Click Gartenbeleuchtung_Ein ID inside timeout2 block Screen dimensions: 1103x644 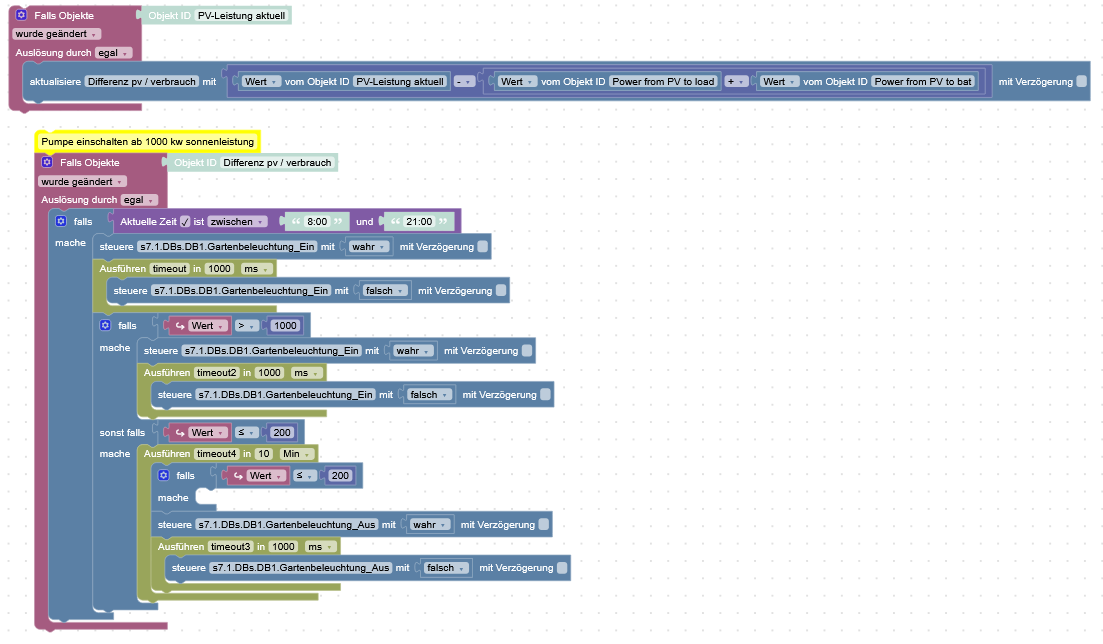[286, 395]
